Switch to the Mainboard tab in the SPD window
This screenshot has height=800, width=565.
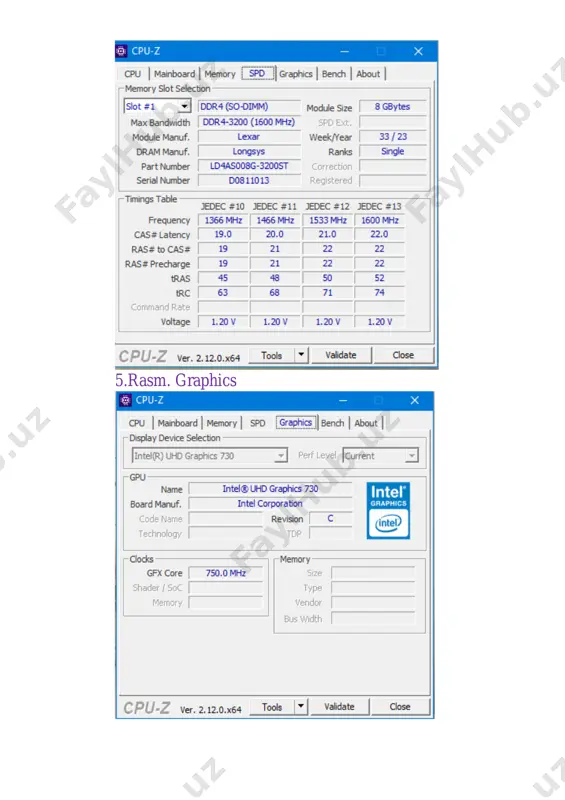[175, 74]
